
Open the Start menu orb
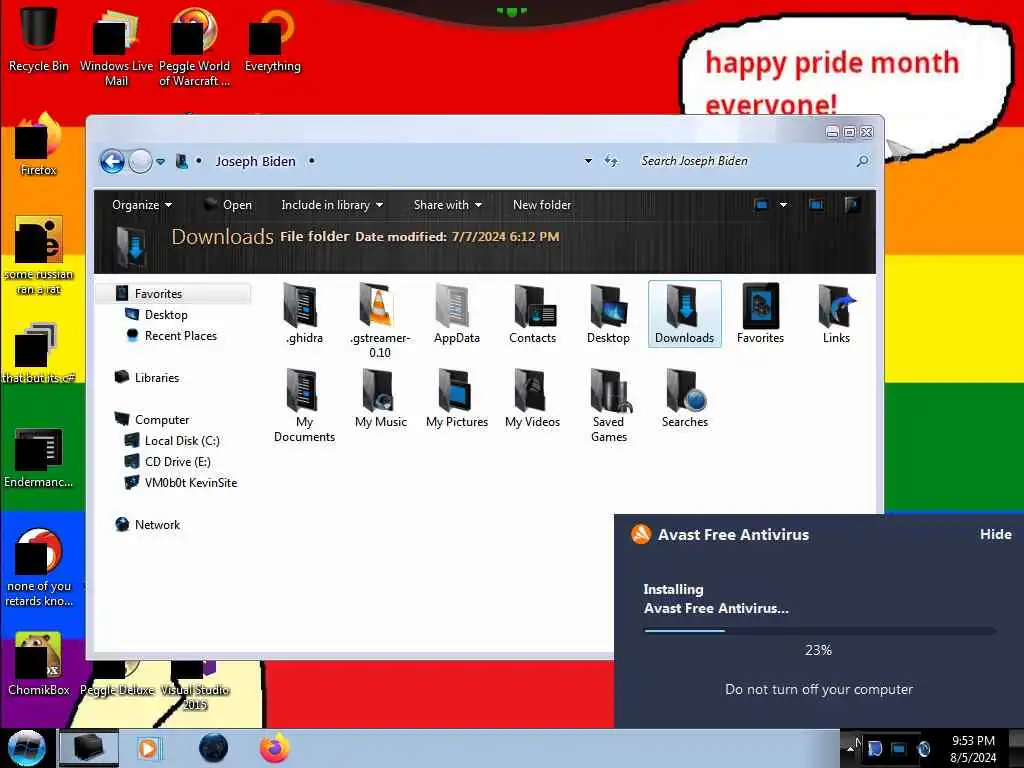pyautogui.click(x=27, y=748)
